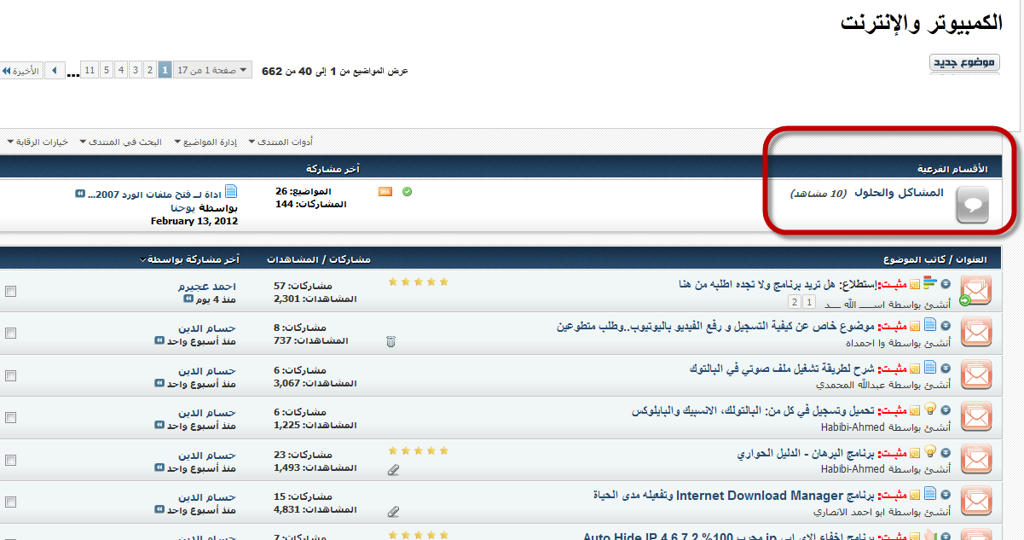This screenshot has height=540, width=1024.
Task: Expand أدوات المنتدى dropdown menu
Action: (281, 142)
